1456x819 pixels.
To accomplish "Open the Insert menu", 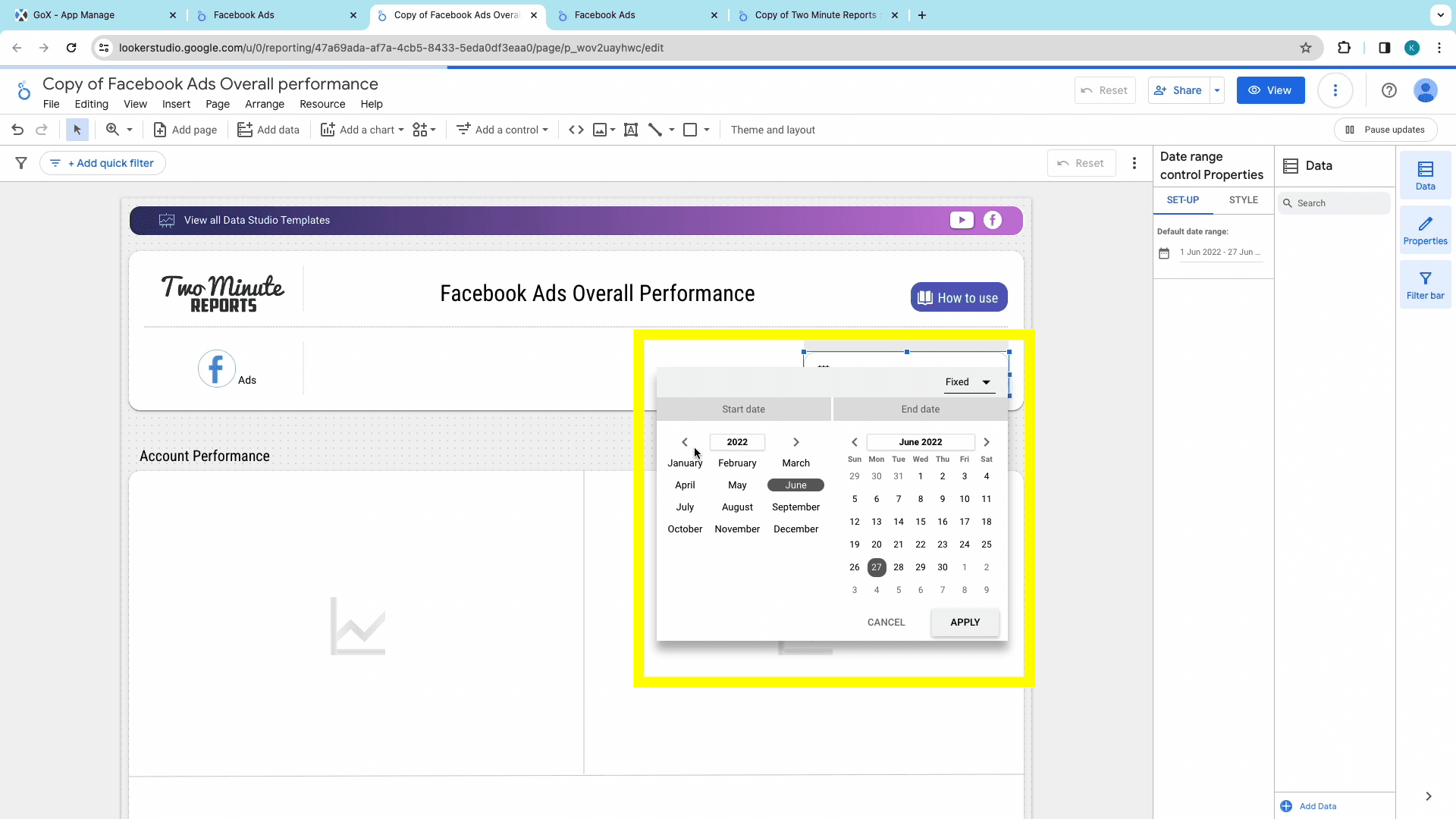I will click(176, 104).
